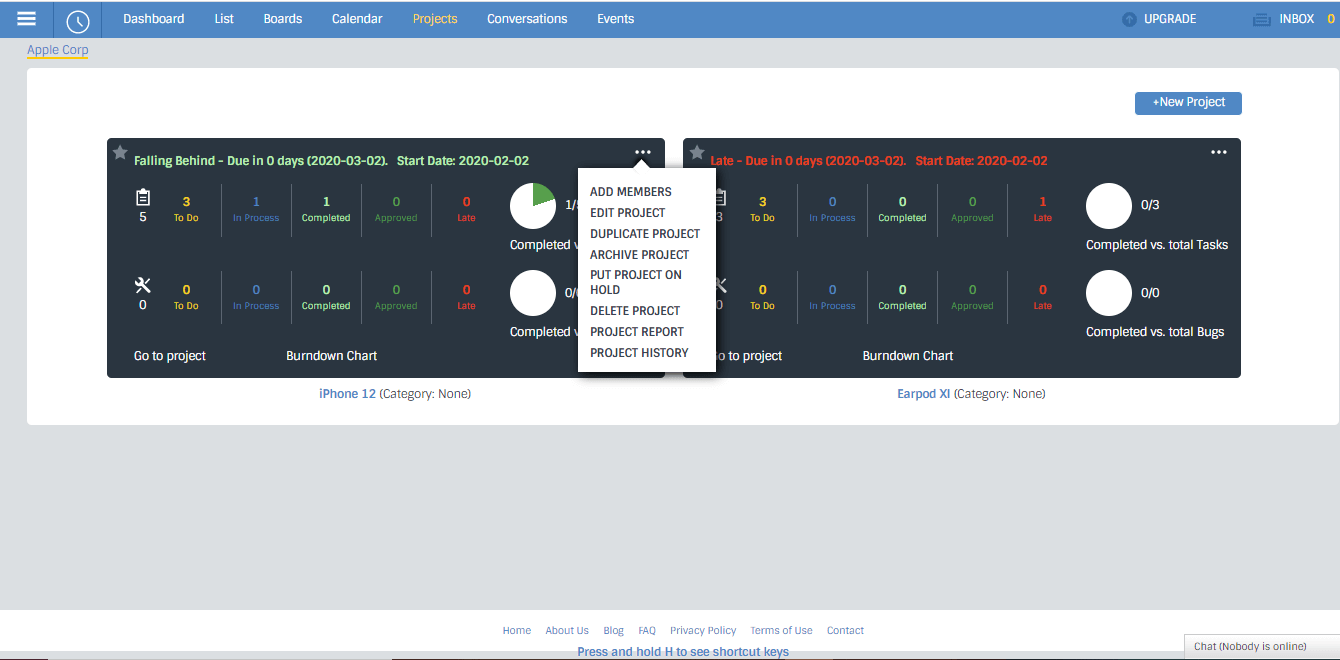
Task: Open Project History from the menu
Action: tap(639, 353)
